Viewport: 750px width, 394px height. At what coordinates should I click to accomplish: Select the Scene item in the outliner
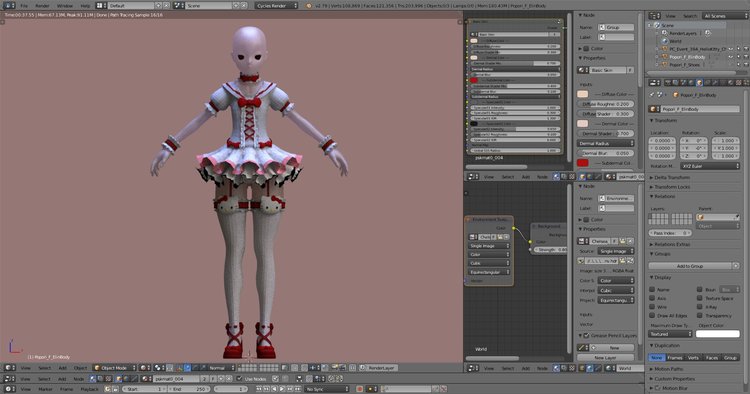(668, 25)
